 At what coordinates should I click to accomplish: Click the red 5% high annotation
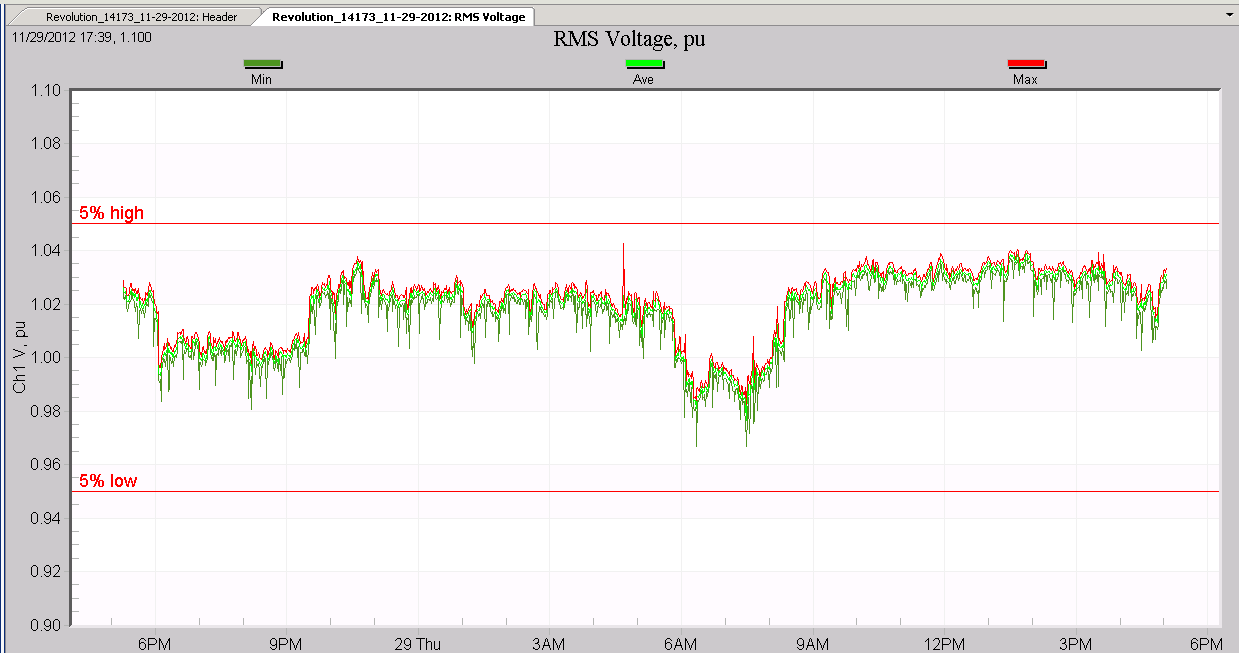112,213
